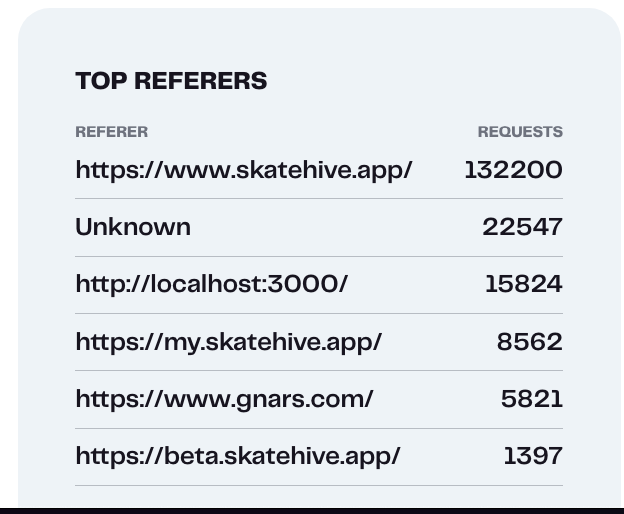Select the https://my.skatehive.app/ referer

point(228,342)
